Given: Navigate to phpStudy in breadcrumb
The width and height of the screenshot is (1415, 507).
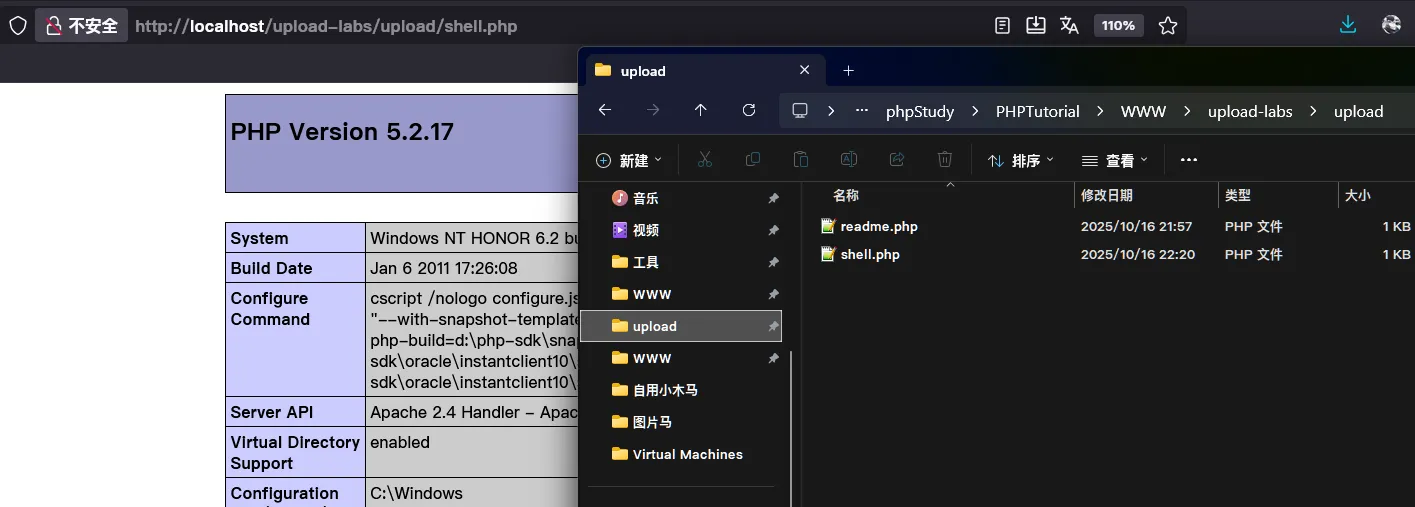Looking at the screenshot, I should pyautogui.click(x=920, y=111).
